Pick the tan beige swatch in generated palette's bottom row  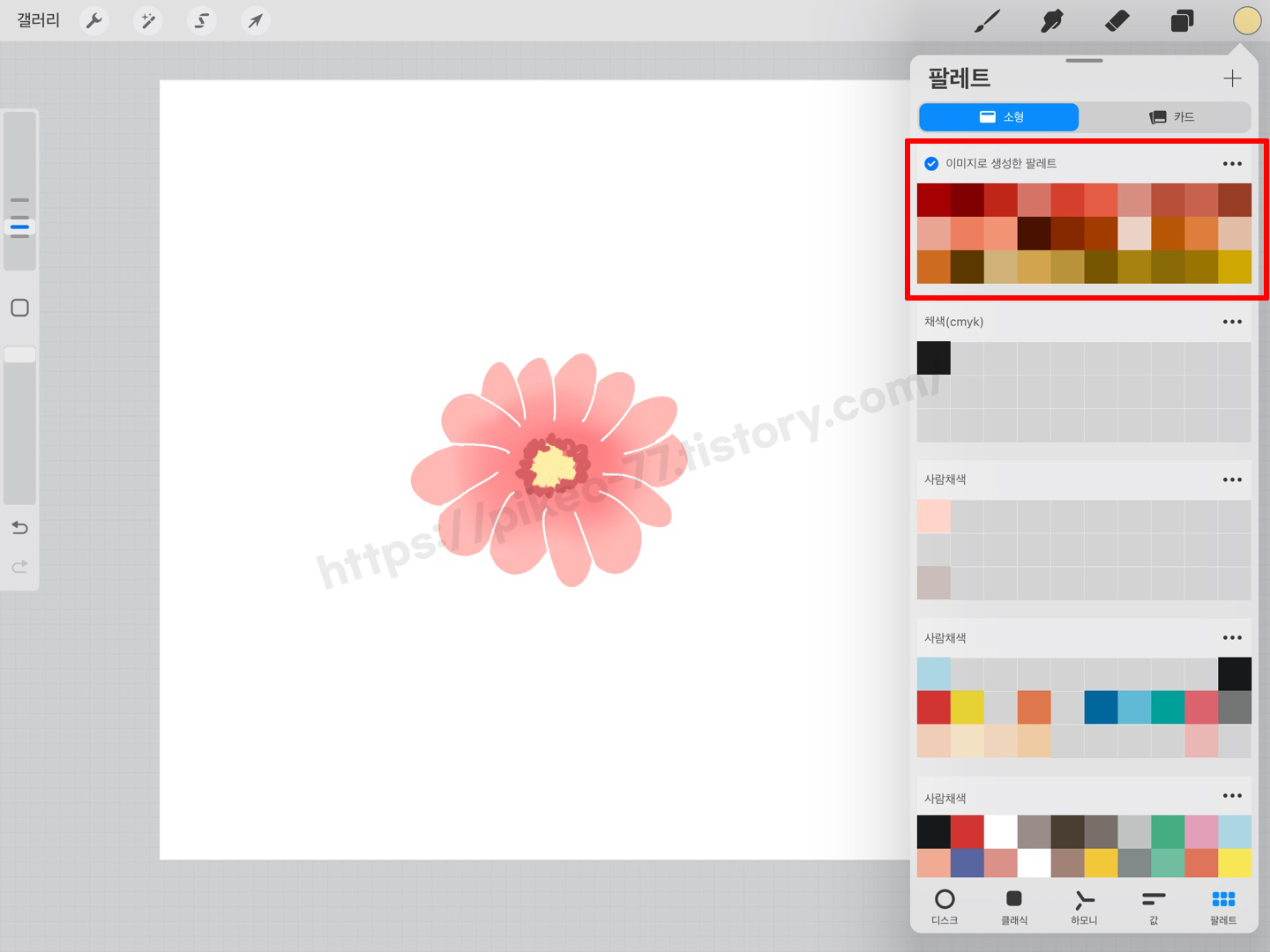pyautogui.click(x=1000, y=267)
